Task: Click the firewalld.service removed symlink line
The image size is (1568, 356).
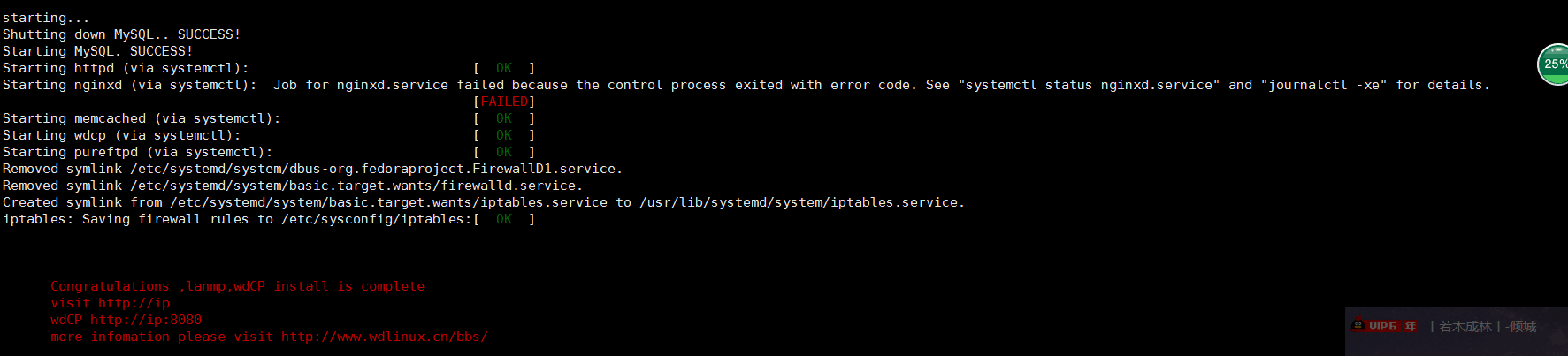Action: [x=293, y=186]
